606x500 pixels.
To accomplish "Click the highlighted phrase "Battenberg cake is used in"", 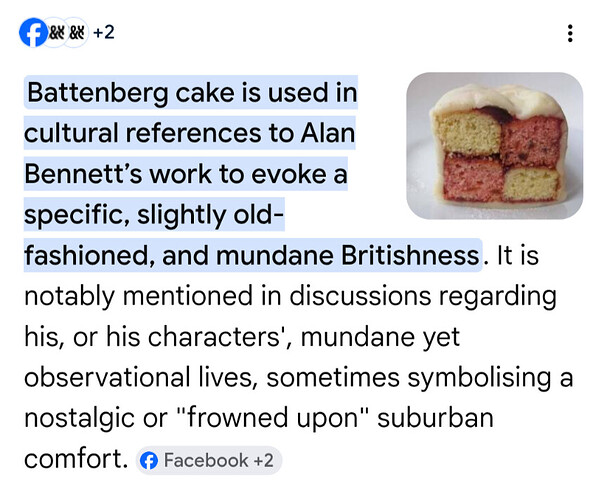I will 192,95.
